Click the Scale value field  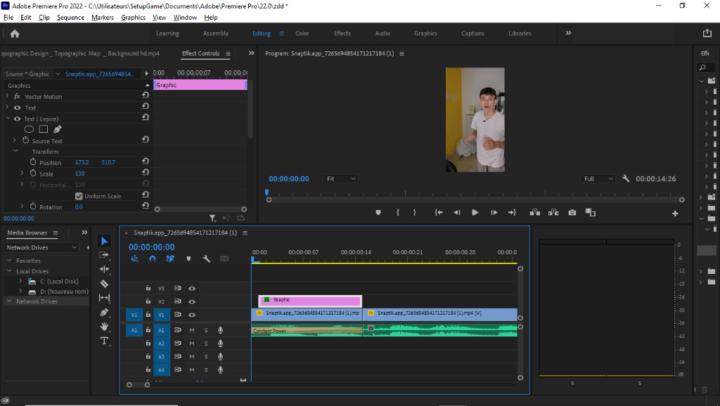click(80, 173)
